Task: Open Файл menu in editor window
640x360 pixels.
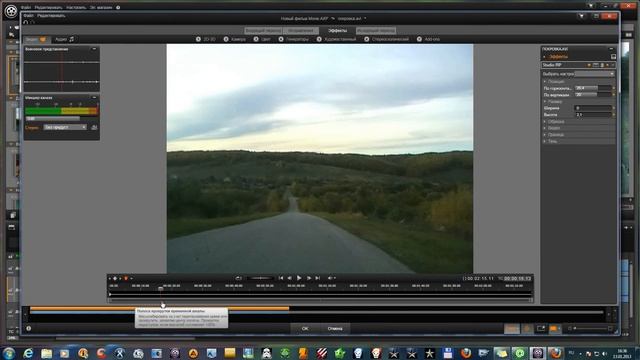Action: 28,16
